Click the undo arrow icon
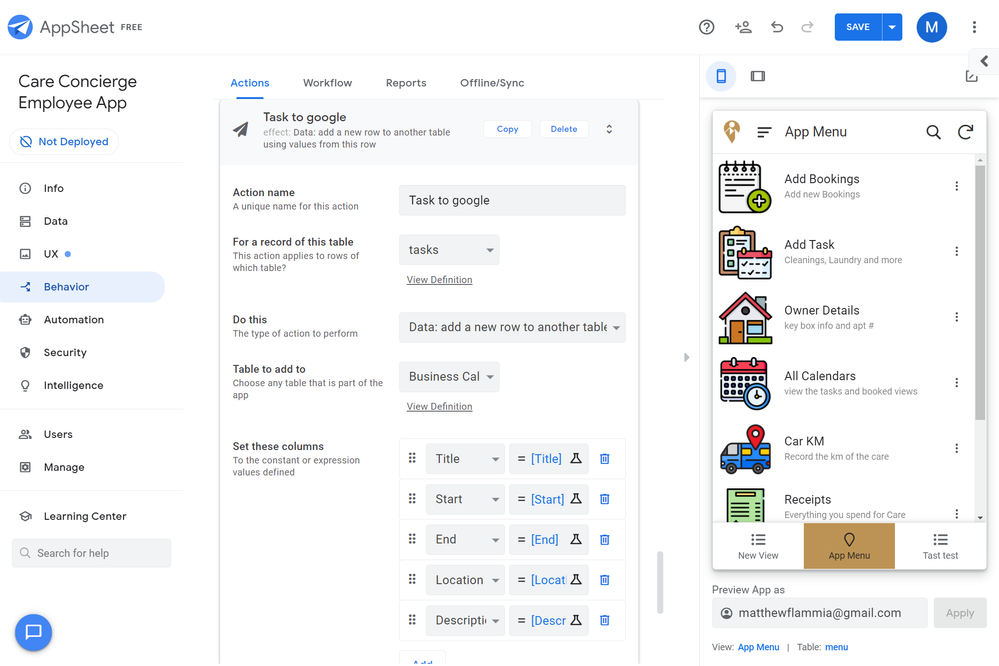This screenshot has width=999, height=666. [777, 27]
